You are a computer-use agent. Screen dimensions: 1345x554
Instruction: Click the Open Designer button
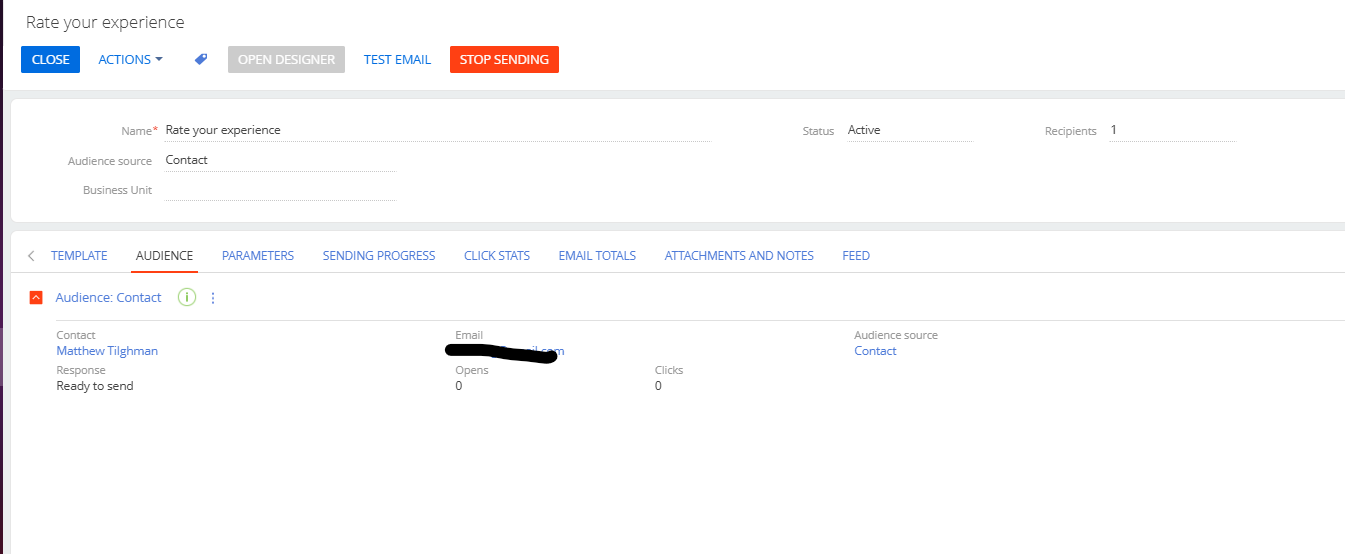tap(286, 60)
